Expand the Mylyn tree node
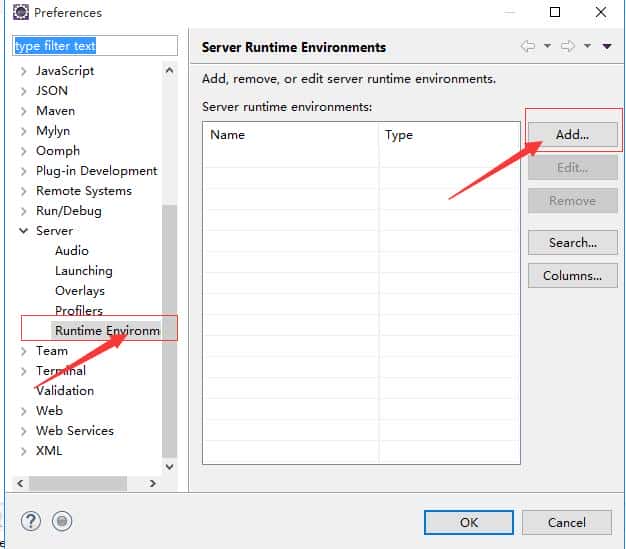The image size is (626, 549). 24,131
